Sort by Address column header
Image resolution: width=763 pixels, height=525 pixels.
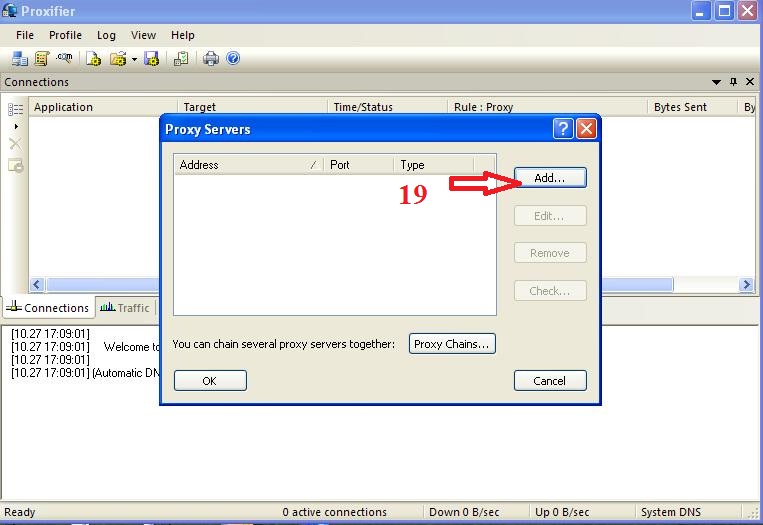(248, 165)
